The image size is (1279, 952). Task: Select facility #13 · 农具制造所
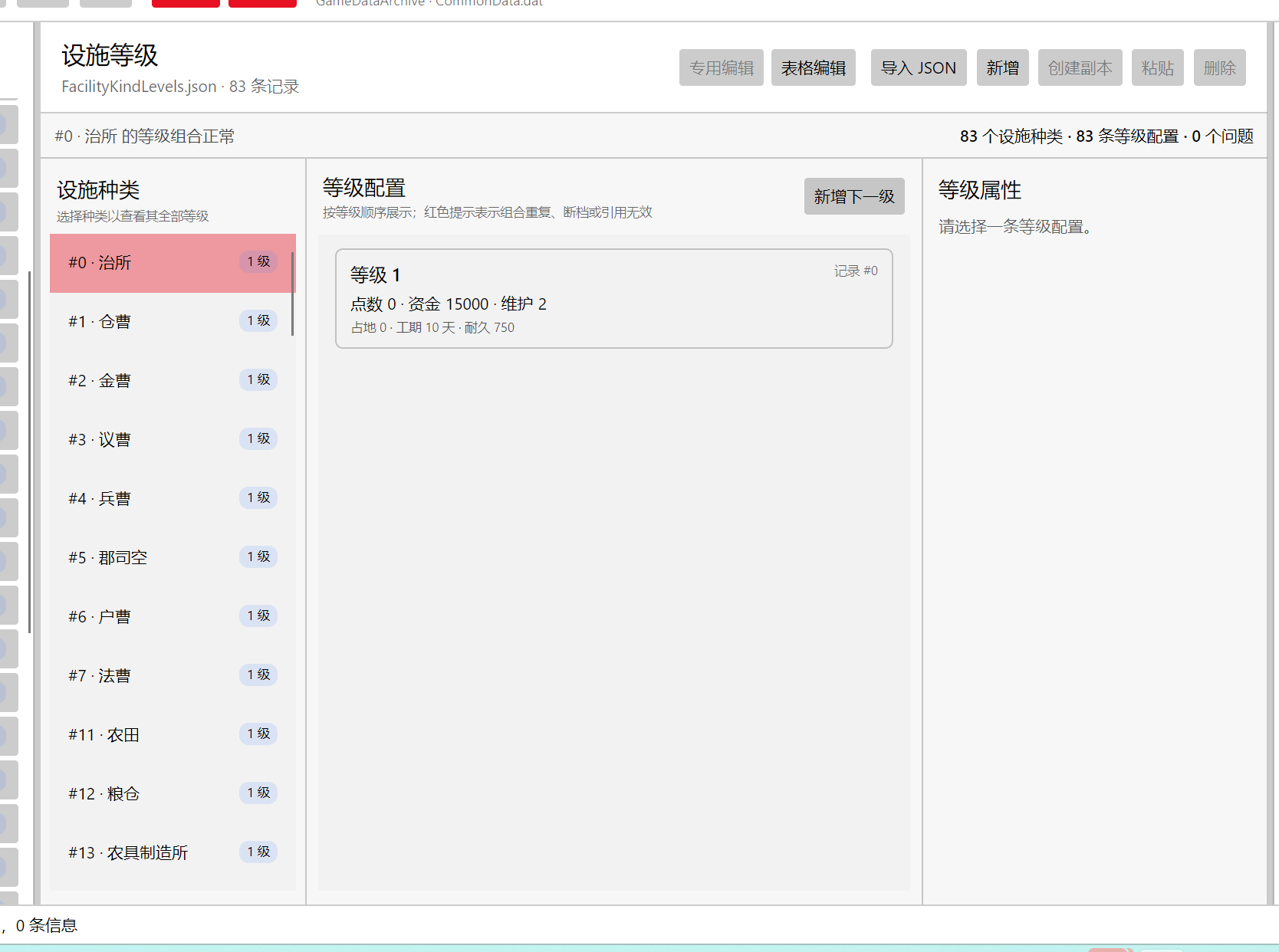173,853
